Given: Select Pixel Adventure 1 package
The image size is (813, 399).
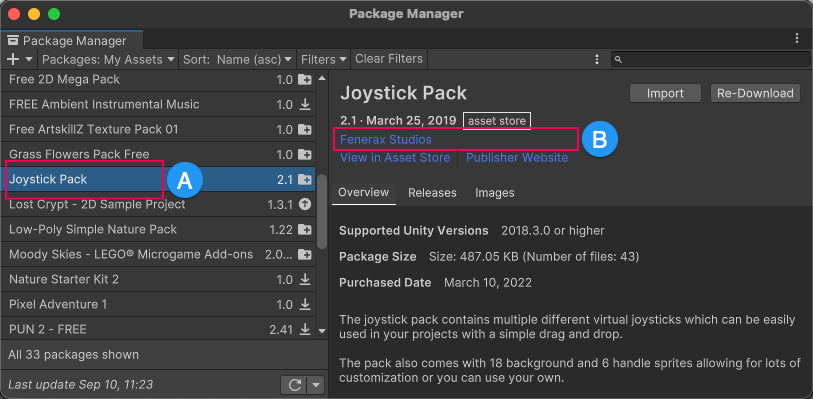Looking at the screenshot, I should point(158,304).
